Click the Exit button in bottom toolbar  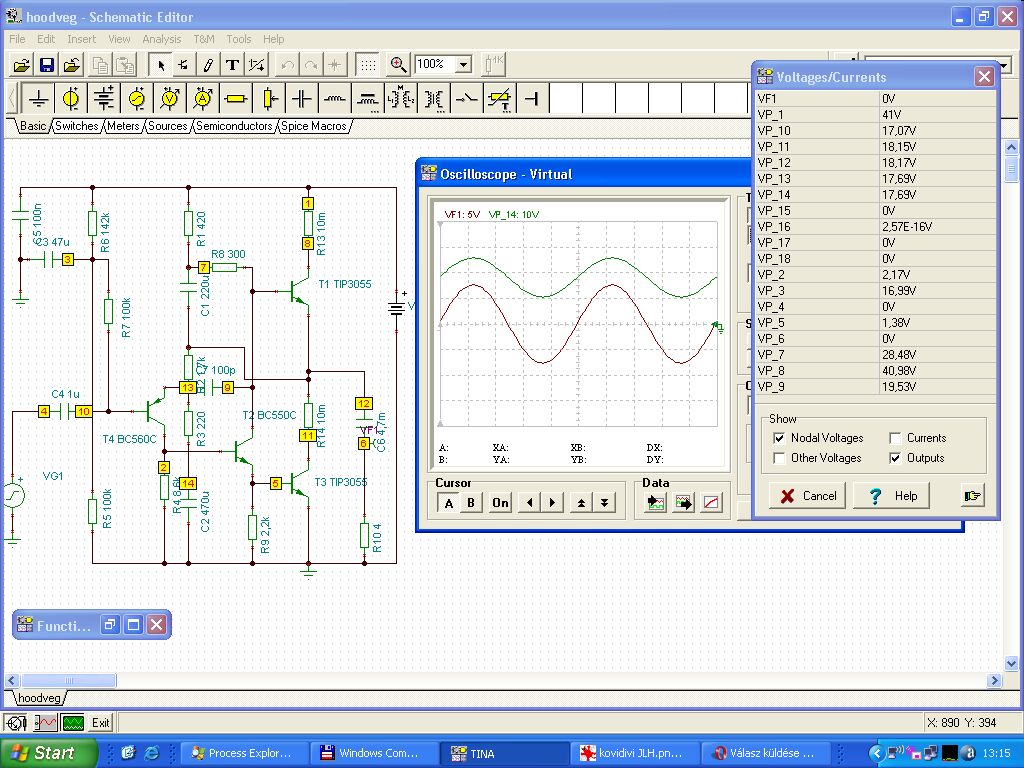[x=101, y=723]
